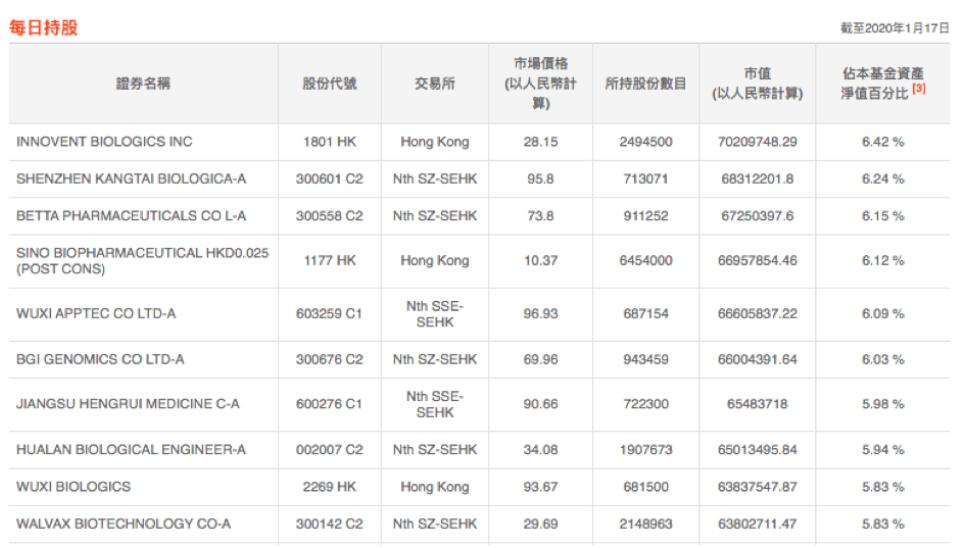Click stock code 300601 C2
The width and height of the screenshot is (969, 548).
[329, 179]
